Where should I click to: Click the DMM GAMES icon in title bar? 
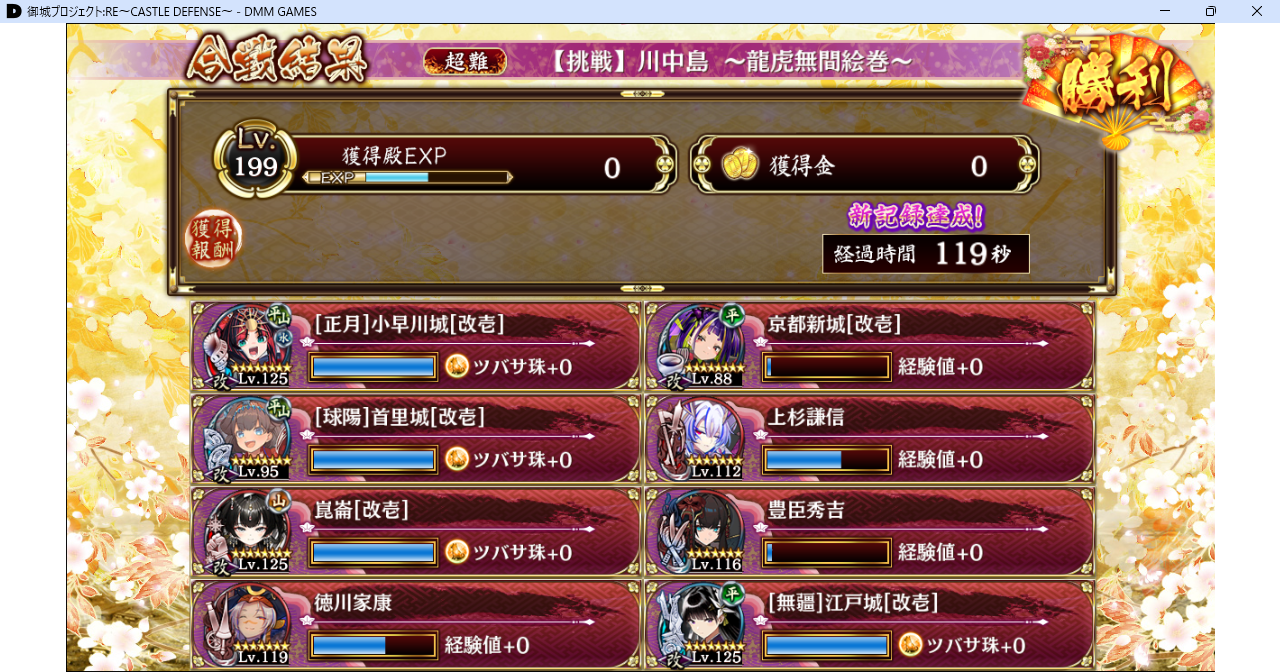[13, 11]
